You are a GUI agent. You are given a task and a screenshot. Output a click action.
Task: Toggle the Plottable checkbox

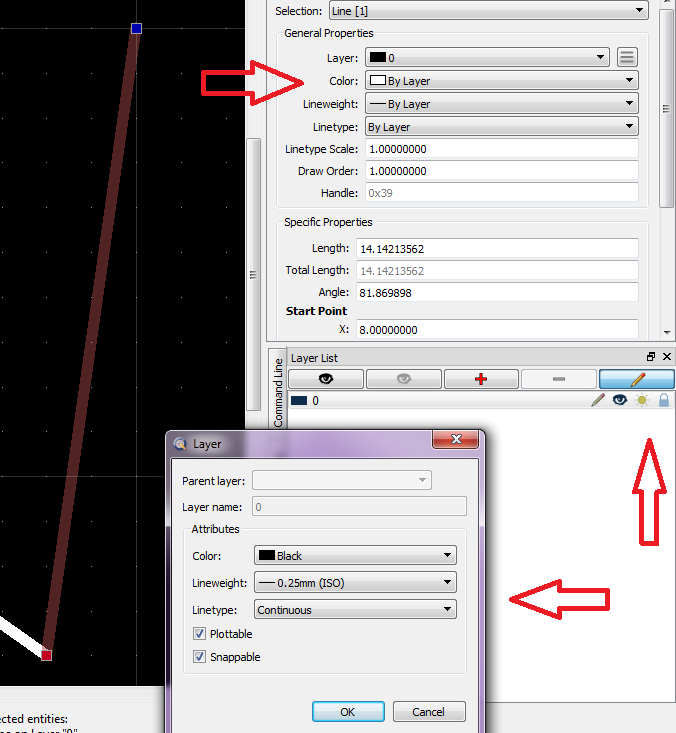point(200,634)
